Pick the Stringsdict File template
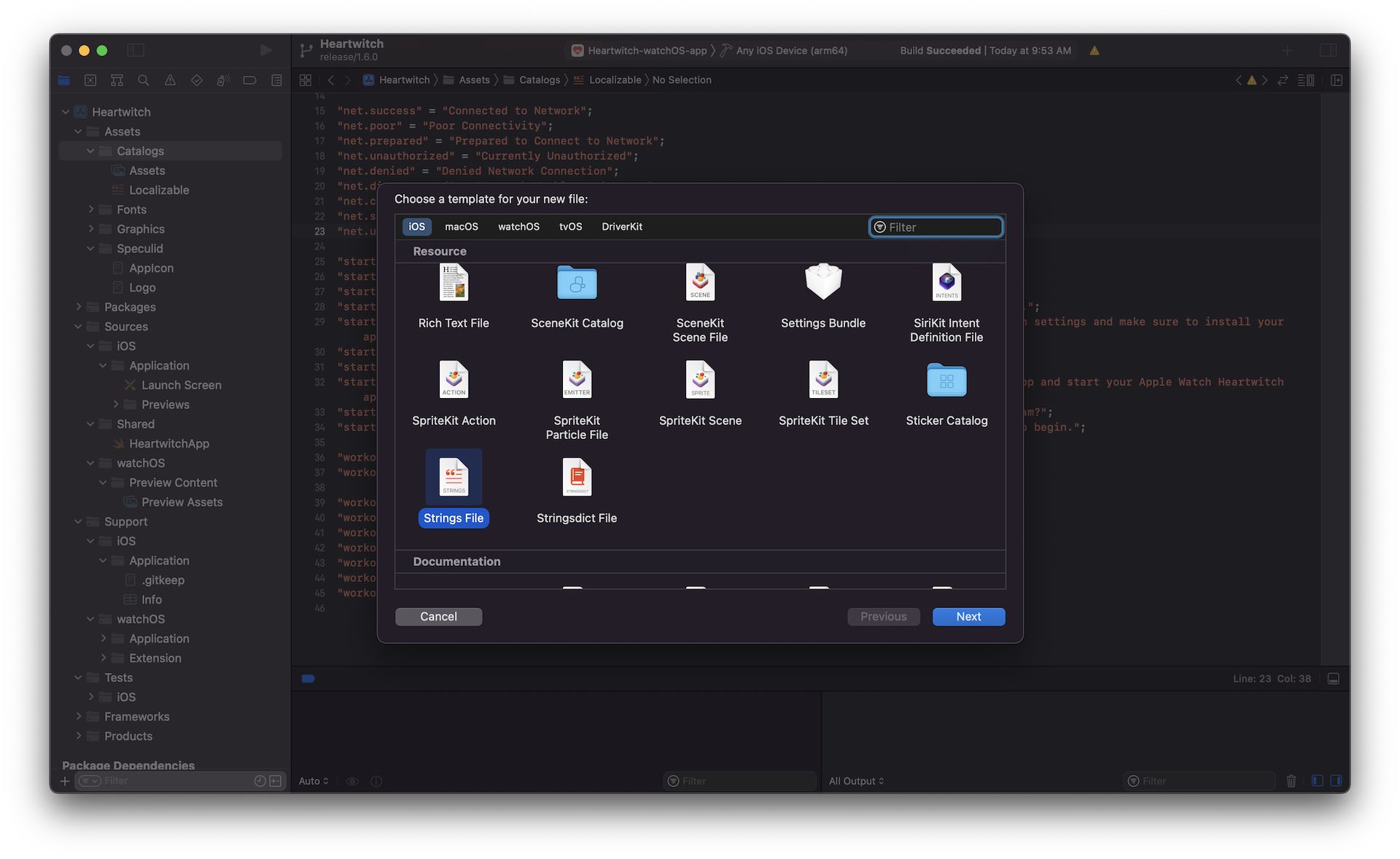The image size is (1400, 859). pos(577,492)
